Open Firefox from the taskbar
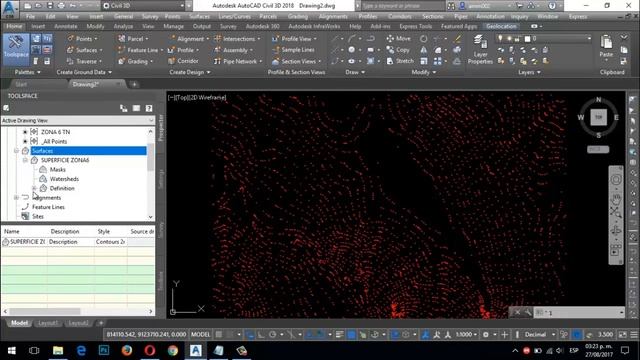Screen dimensions: 640x360 [x=127, y=350]
